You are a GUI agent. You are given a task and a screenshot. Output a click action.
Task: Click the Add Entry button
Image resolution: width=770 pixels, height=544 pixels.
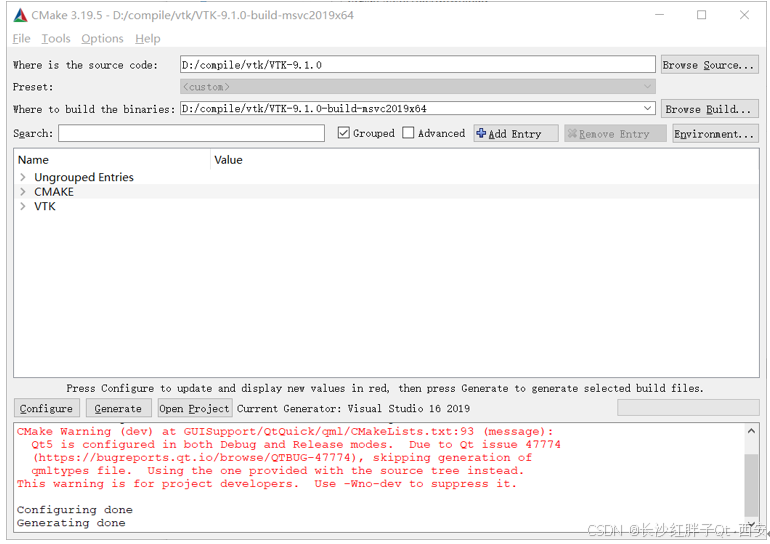(x=516, y=134)
